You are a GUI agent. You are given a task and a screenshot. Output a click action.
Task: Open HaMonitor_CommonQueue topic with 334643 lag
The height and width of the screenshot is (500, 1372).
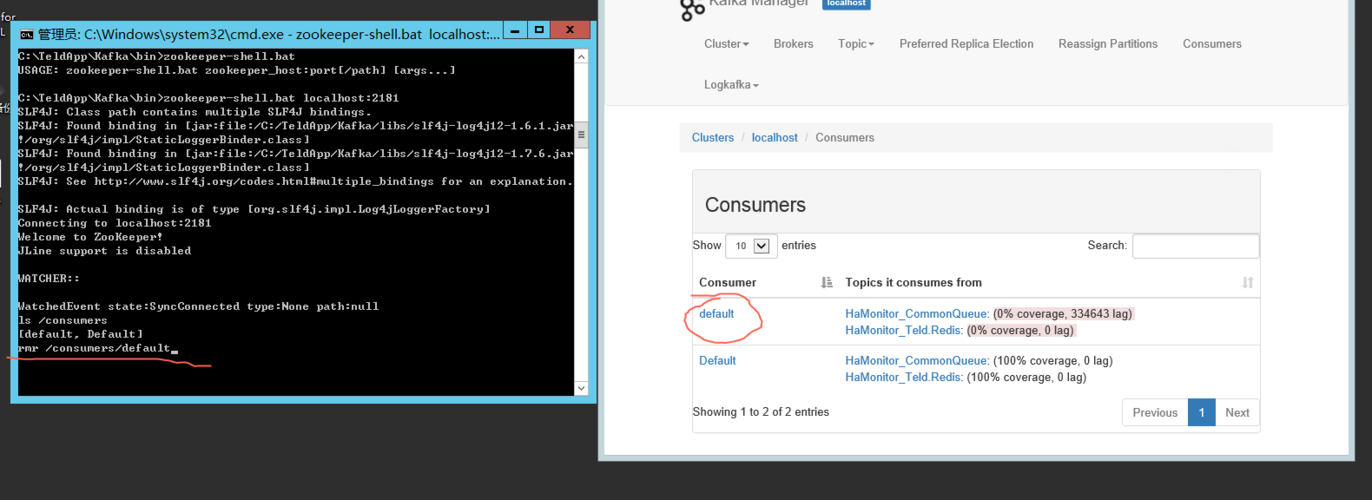[x=917, y=314]
